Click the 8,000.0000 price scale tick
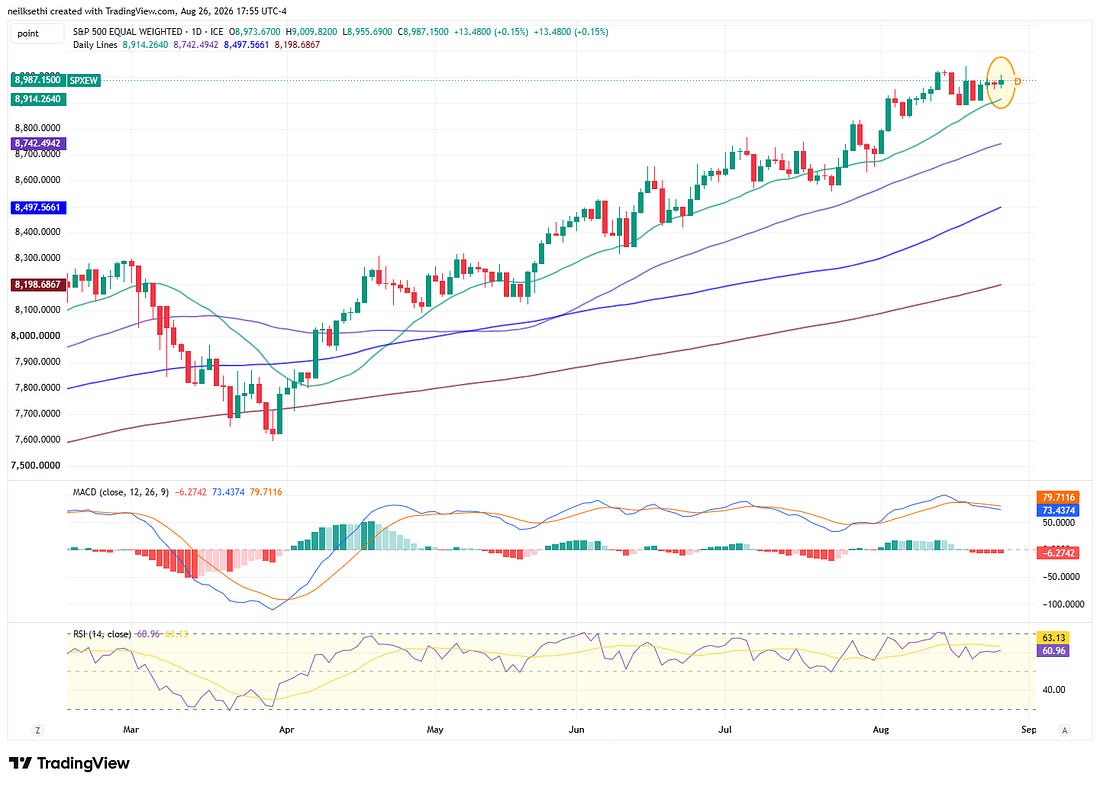This screenshot has height=786, width=1100. tap(35, 336)
